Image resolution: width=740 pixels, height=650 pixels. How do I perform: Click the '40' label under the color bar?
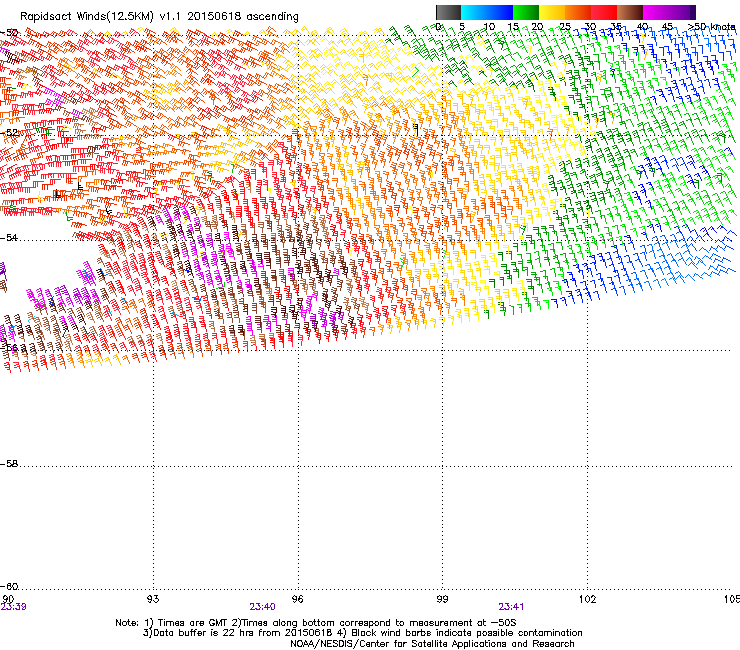pyautogui.click(x=642, y=27)
